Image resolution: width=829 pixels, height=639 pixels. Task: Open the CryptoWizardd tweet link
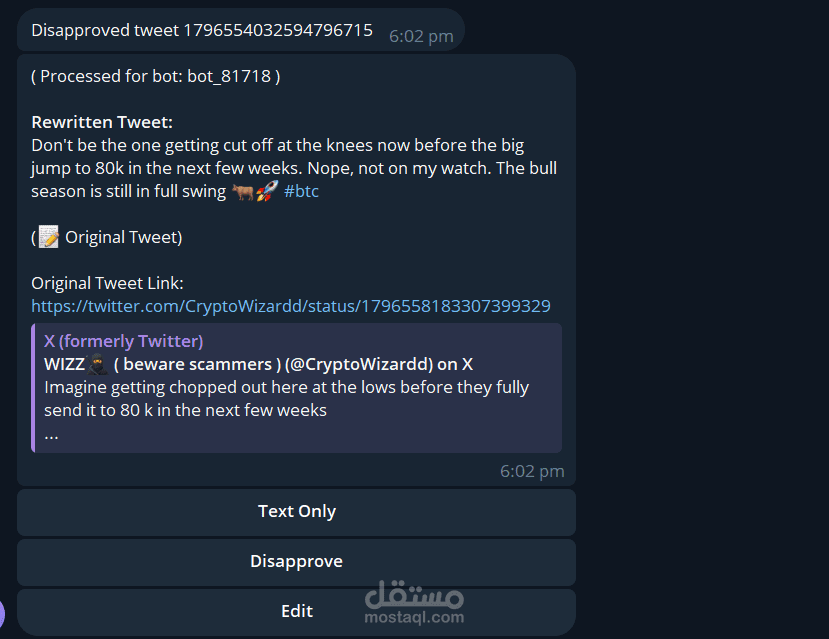[x=291, y=306]
